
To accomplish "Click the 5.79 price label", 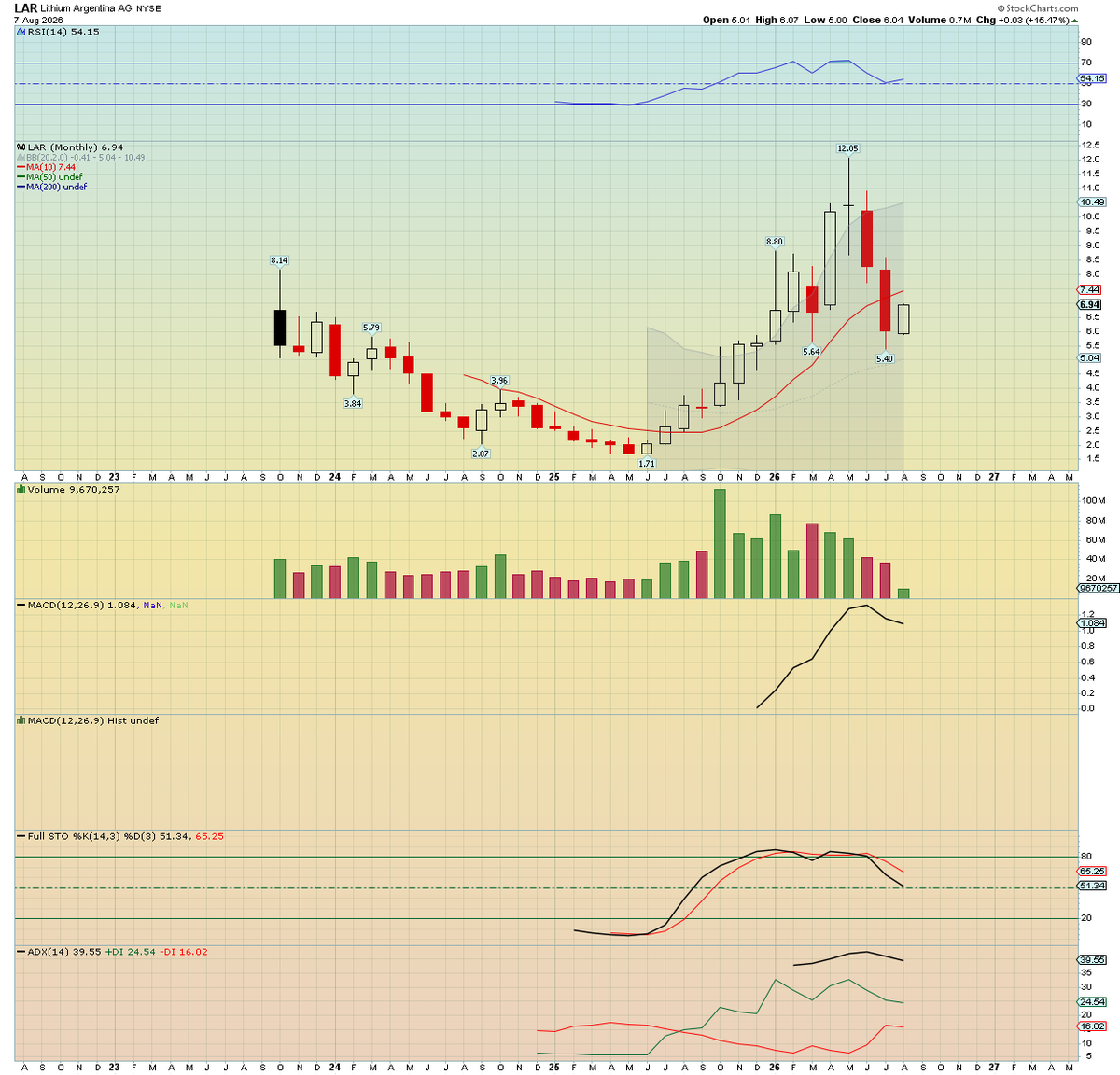I will coord(371,328).
